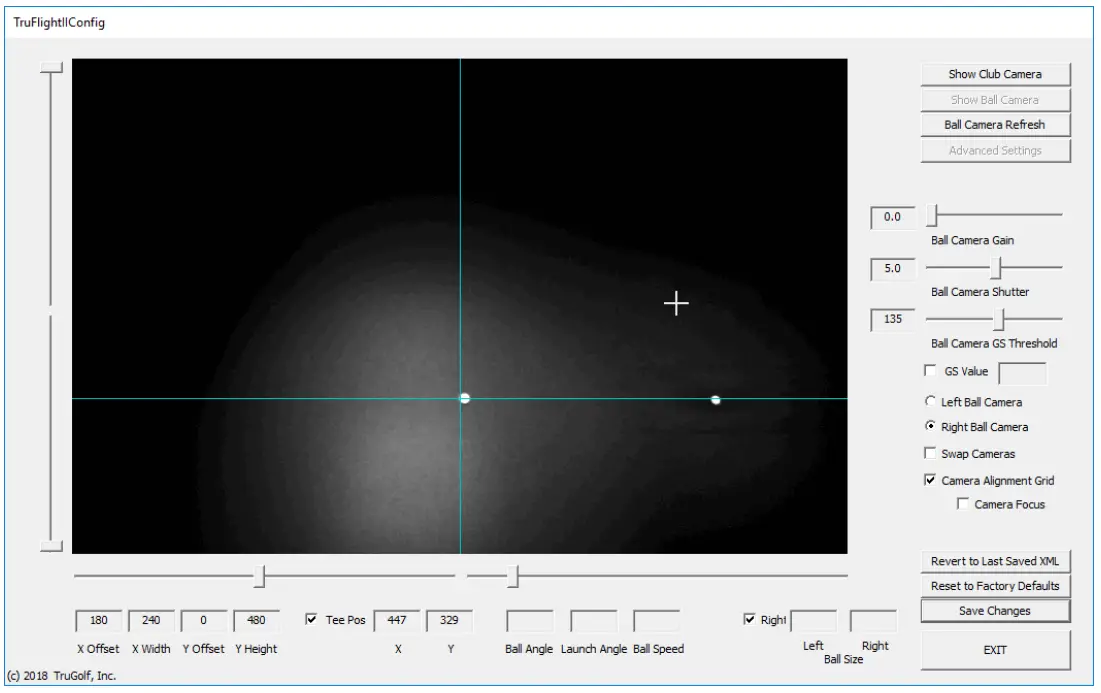Click the Save Changes button
The image size is (1101, 693).
[x=995, y=611]
